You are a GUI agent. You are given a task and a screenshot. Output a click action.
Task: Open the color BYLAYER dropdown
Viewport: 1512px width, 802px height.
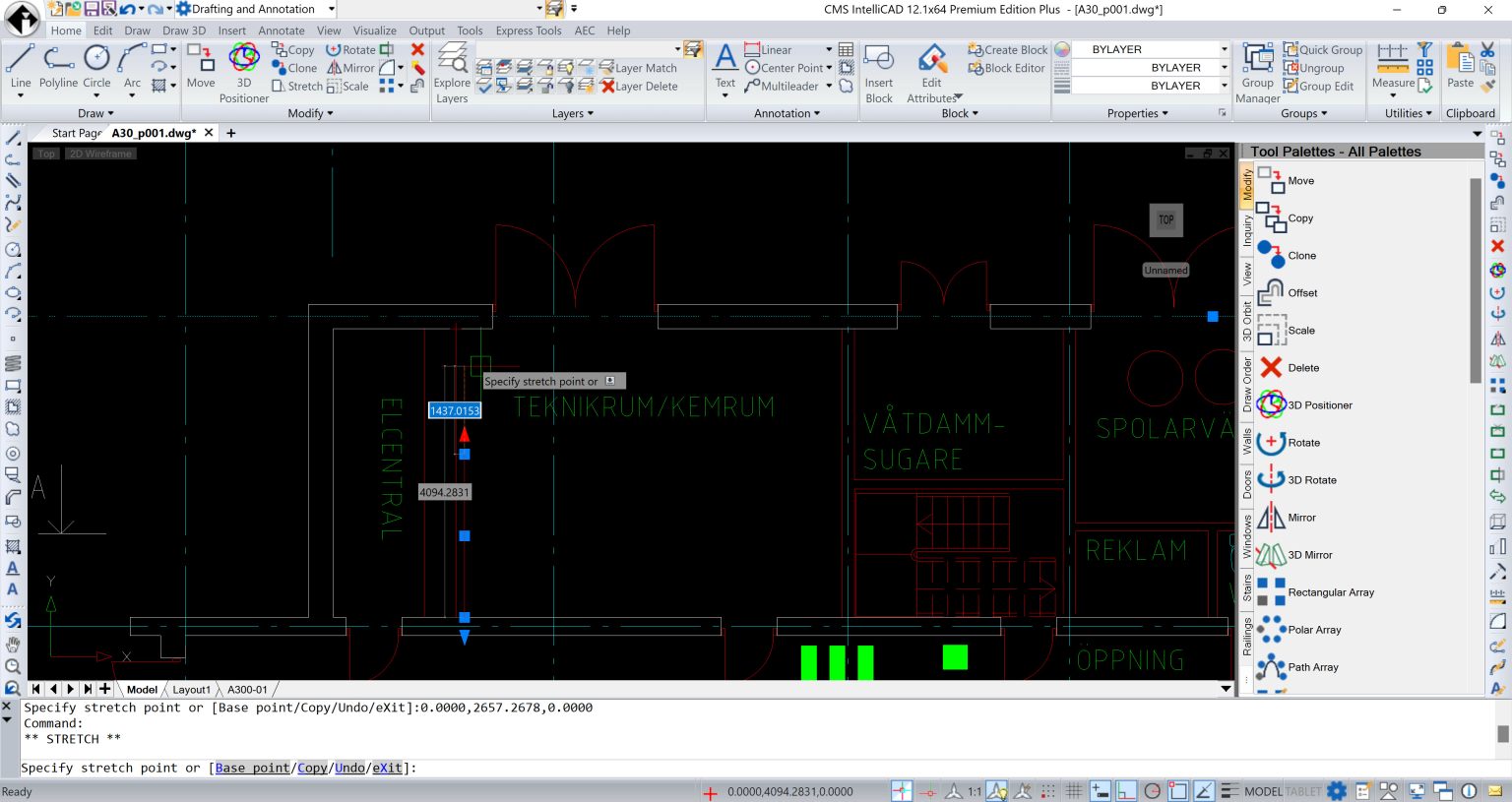[1224, 49]
